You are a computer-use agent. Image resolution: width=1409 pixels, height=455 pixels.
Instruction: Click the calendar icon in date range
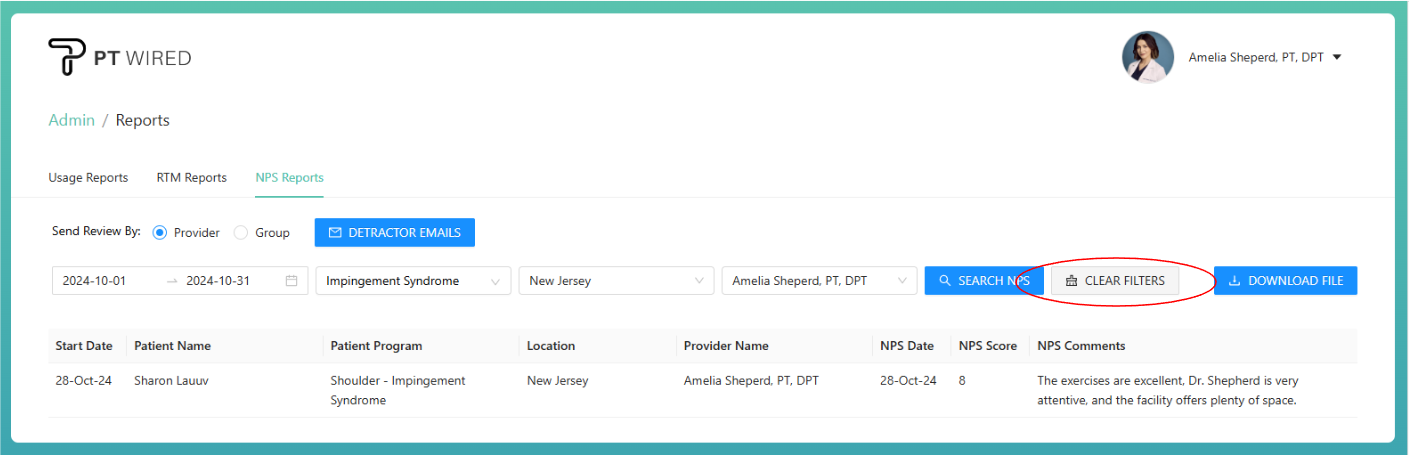point(291,281)
